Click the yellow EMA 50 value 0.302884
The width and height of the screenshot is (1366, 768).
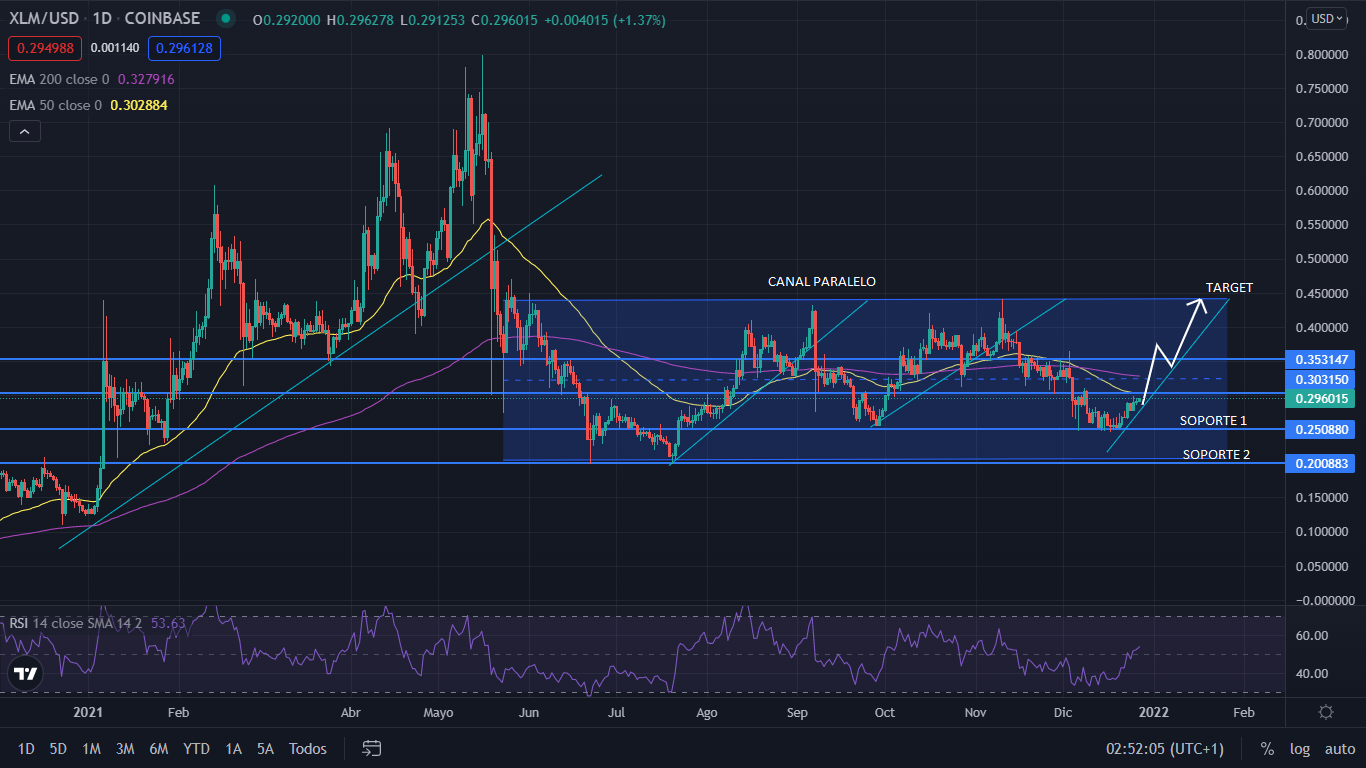click(137, 104)
